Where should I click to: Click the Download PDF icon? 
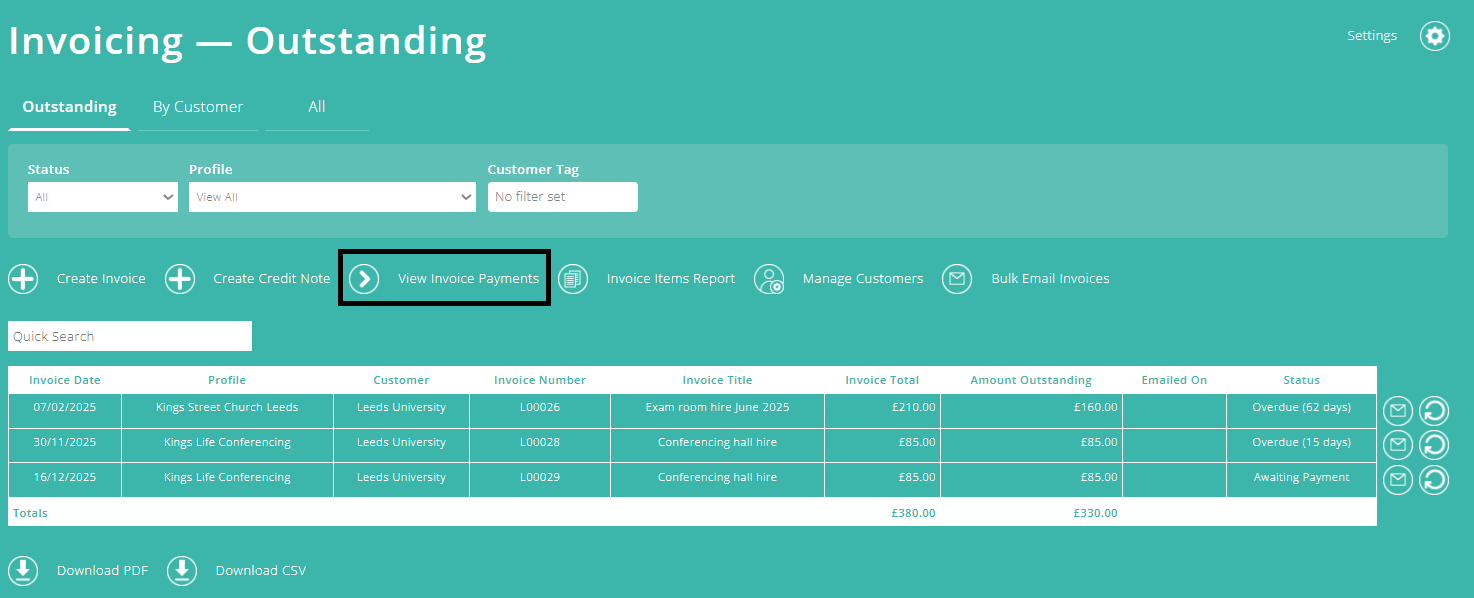[x=23, y=570]
